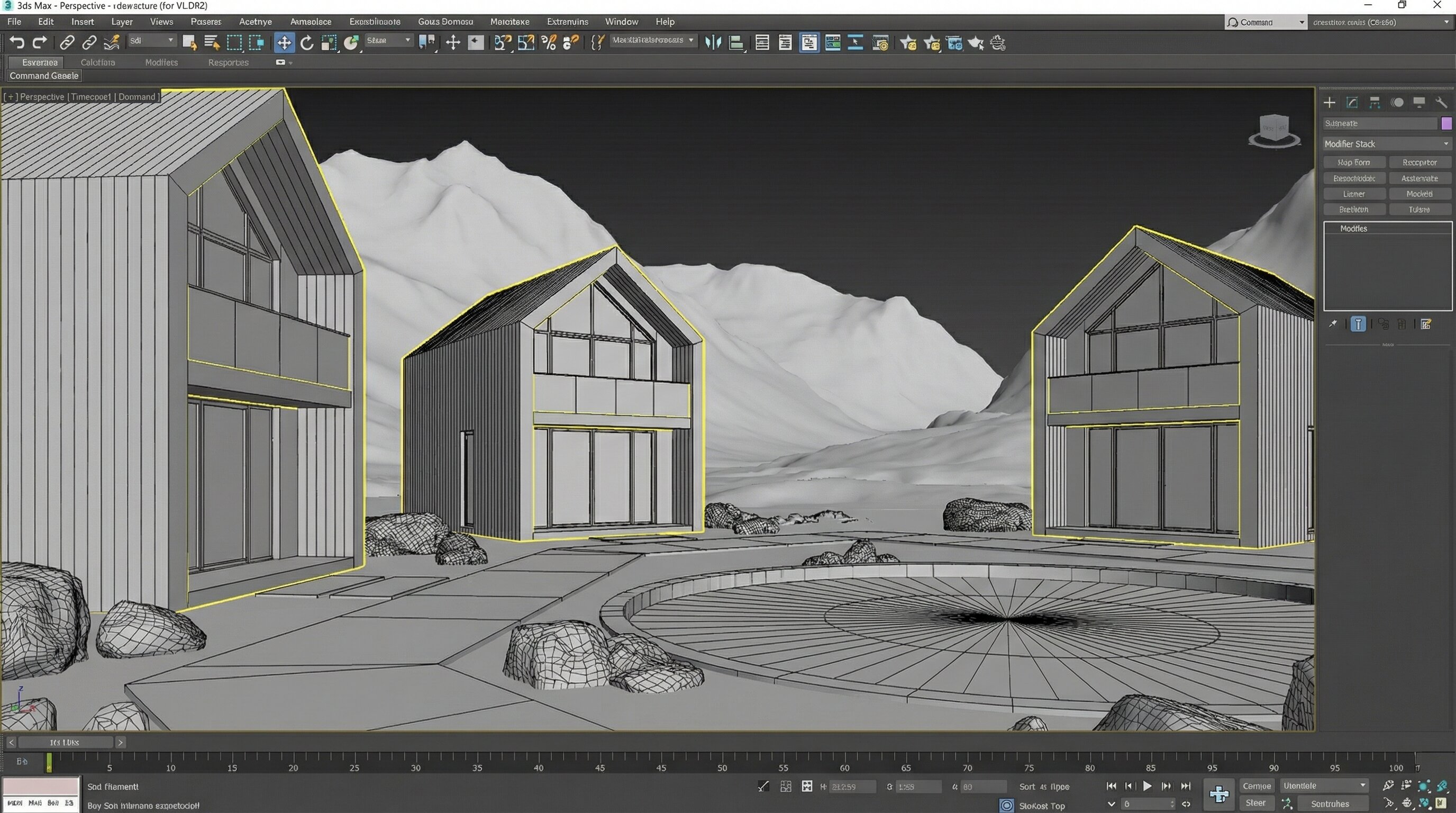This screenshot has height=813, width=1456.
Task: Click the pin stack icon
Action: coord(1333,324)
